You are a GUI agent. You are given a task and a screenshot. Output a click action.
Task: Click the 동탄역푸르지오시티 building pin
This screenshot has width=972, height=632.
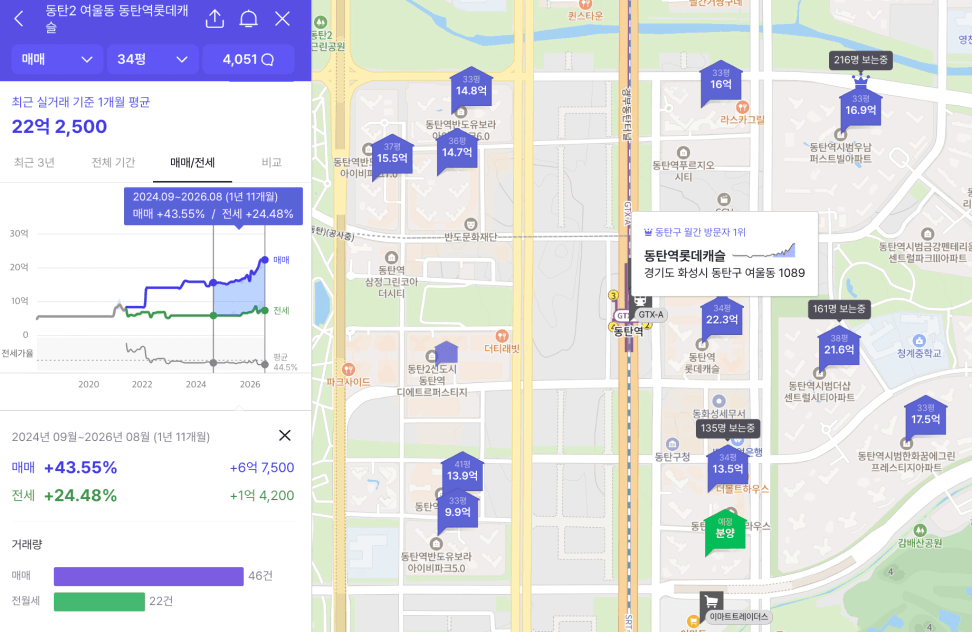point(683,152)
